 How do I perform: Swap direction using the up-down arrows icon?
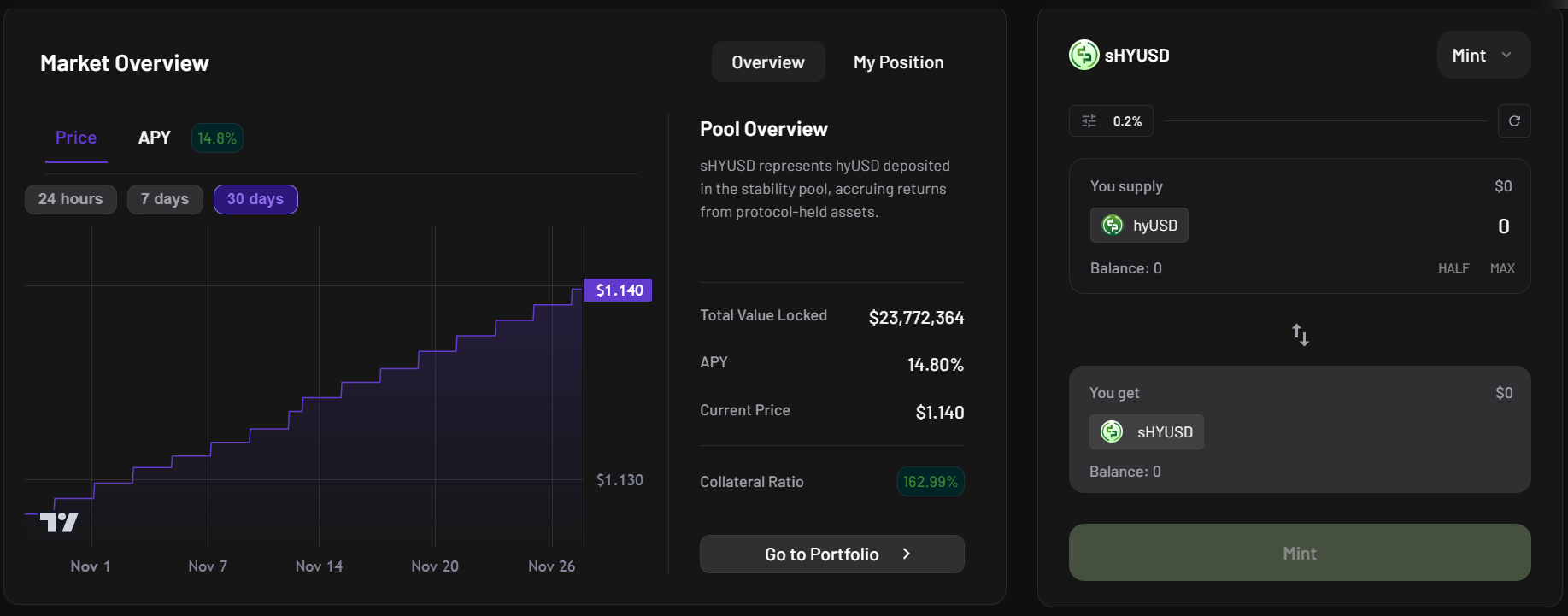tap(1300, 334)
